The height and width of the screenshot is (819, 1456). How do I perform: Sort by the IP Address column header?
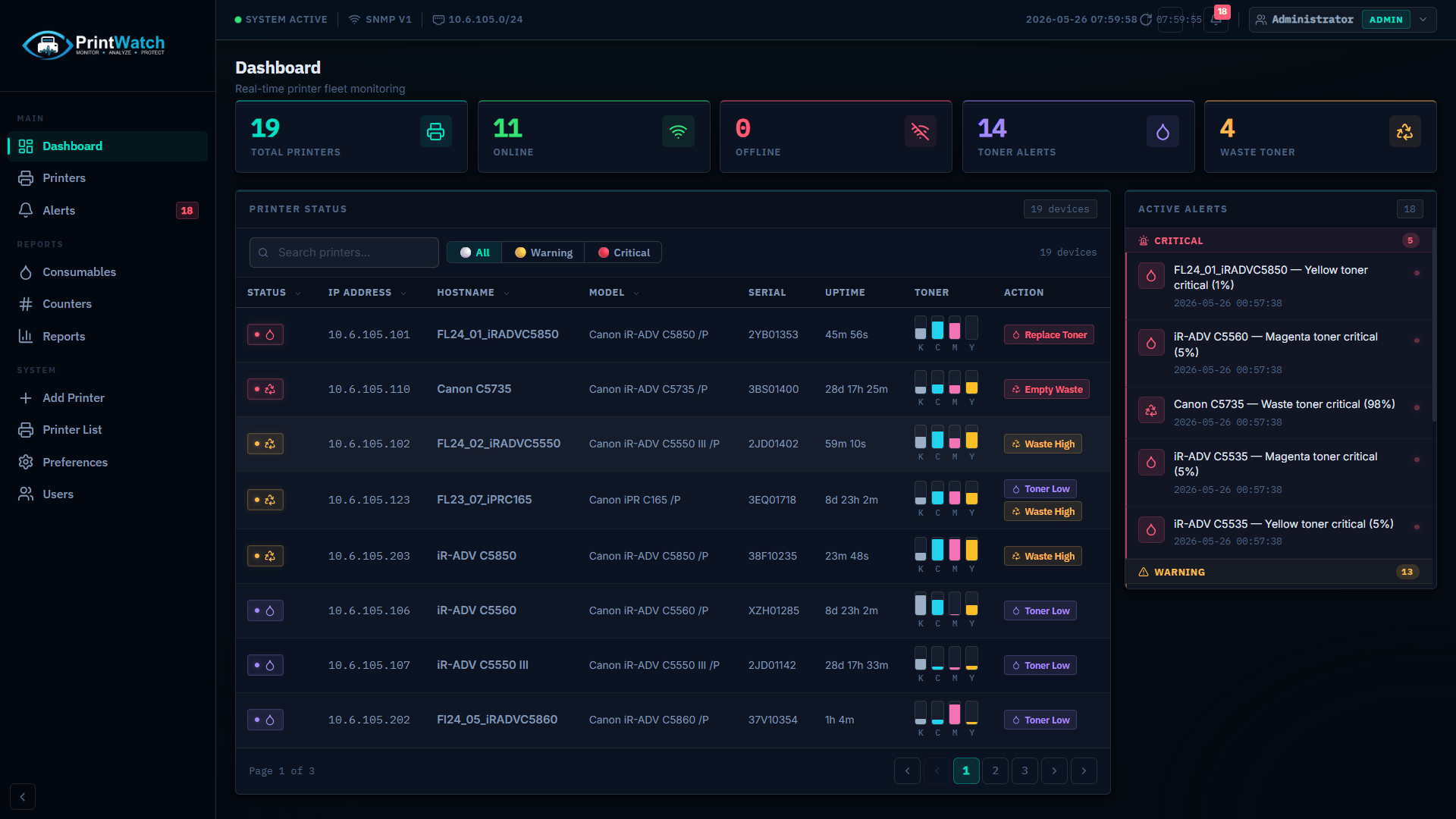point(367,293)
